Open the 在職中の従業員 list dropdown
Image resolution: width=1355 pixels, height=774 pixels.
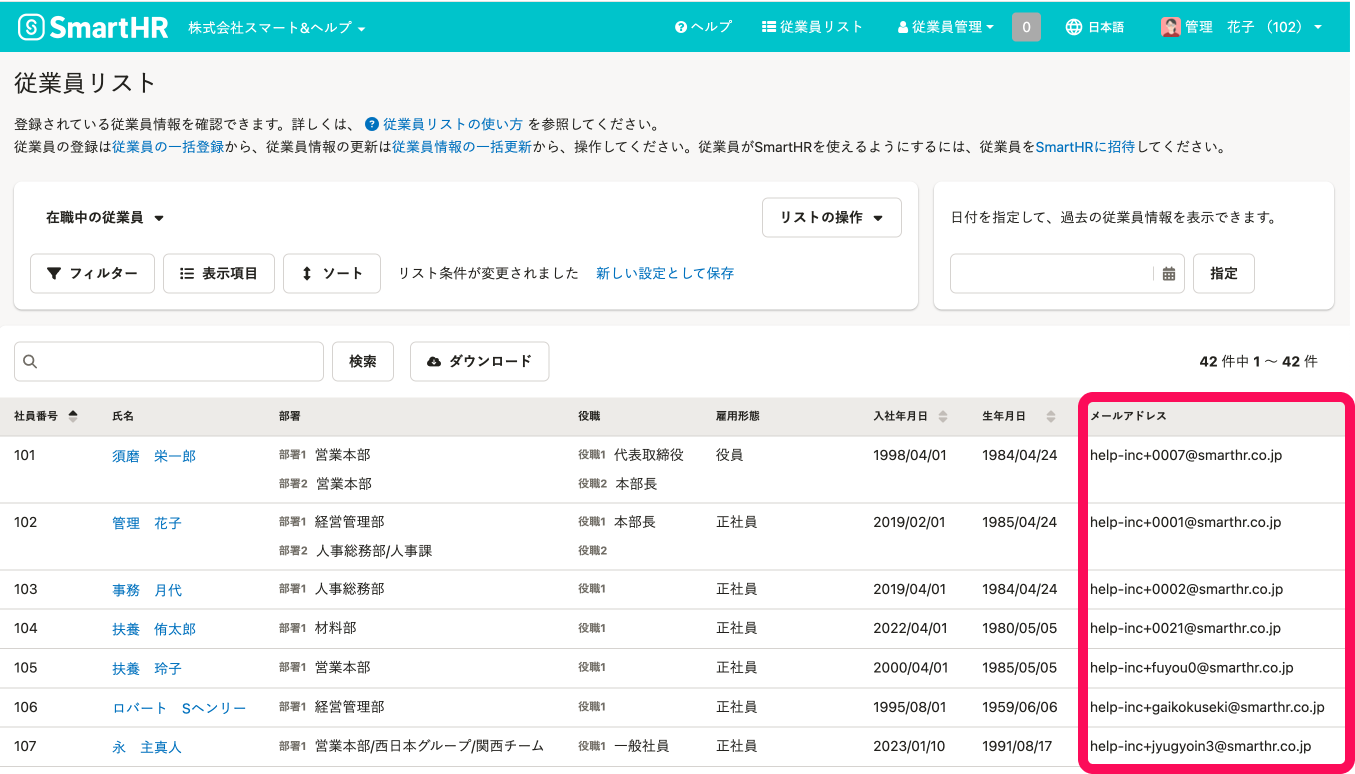[x=105, y=217]
